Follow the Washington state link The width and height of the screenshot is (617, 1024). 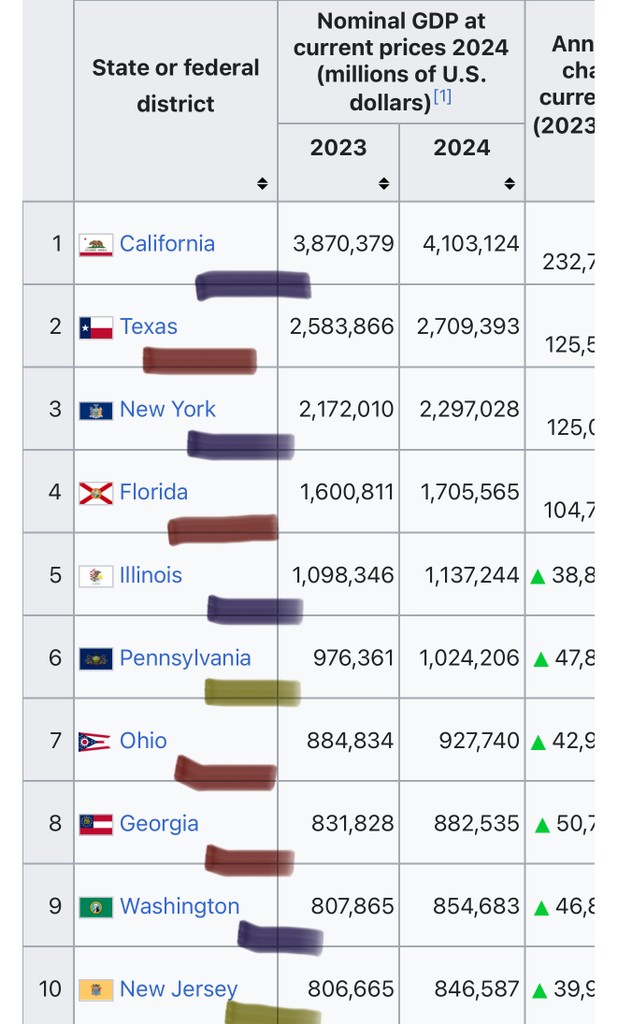pos(179,906)
